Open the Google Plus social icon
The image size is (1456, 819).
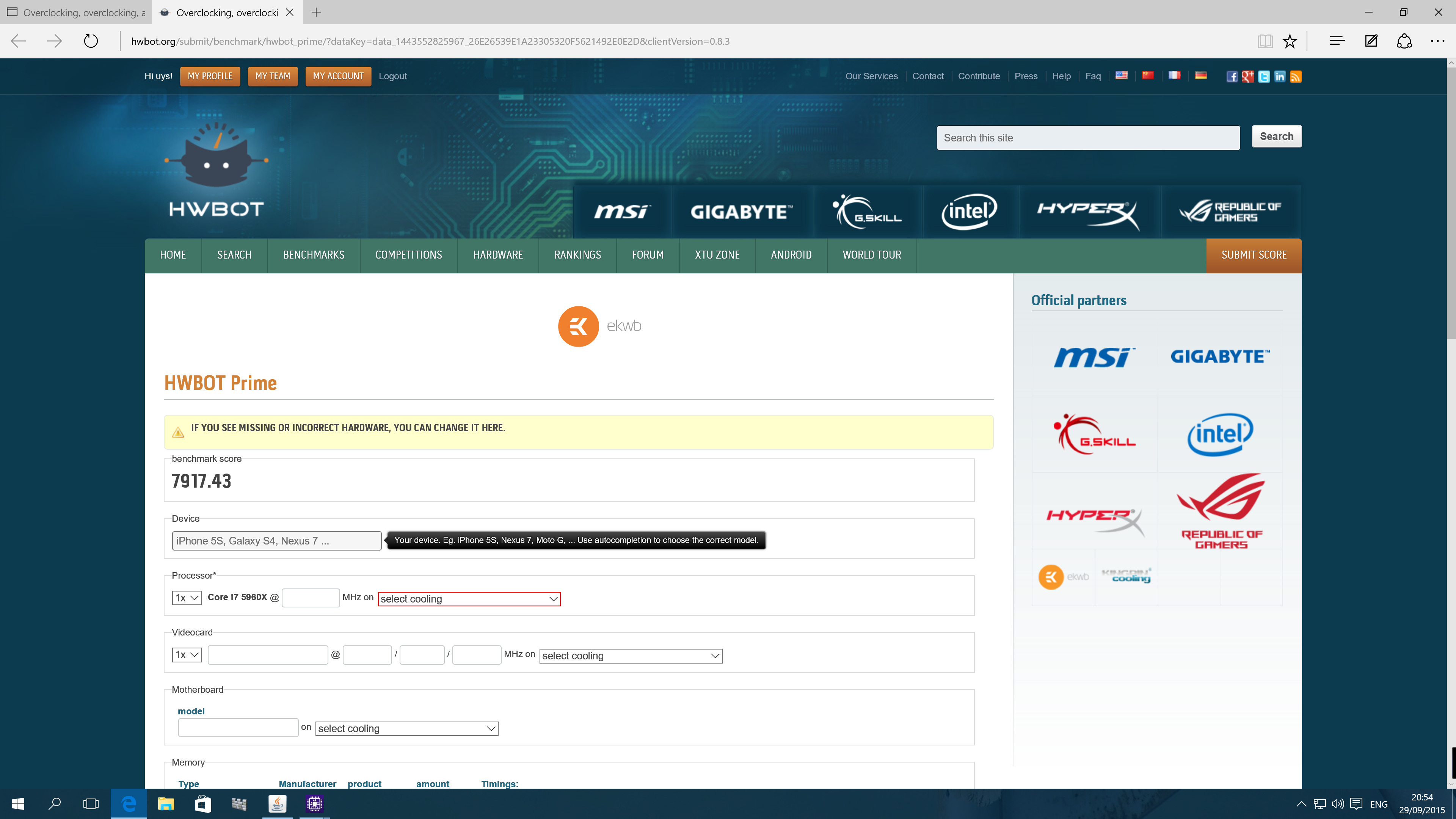1247,76
